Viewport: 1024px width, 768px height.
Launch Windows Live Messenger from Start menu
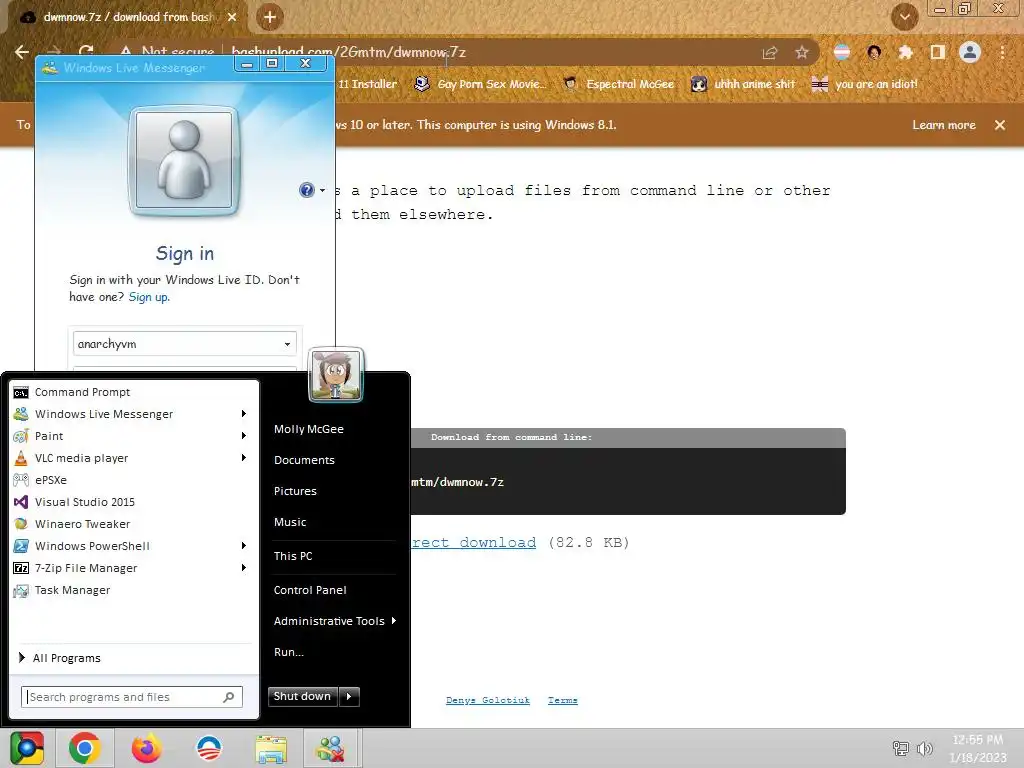tap(104, 414)
